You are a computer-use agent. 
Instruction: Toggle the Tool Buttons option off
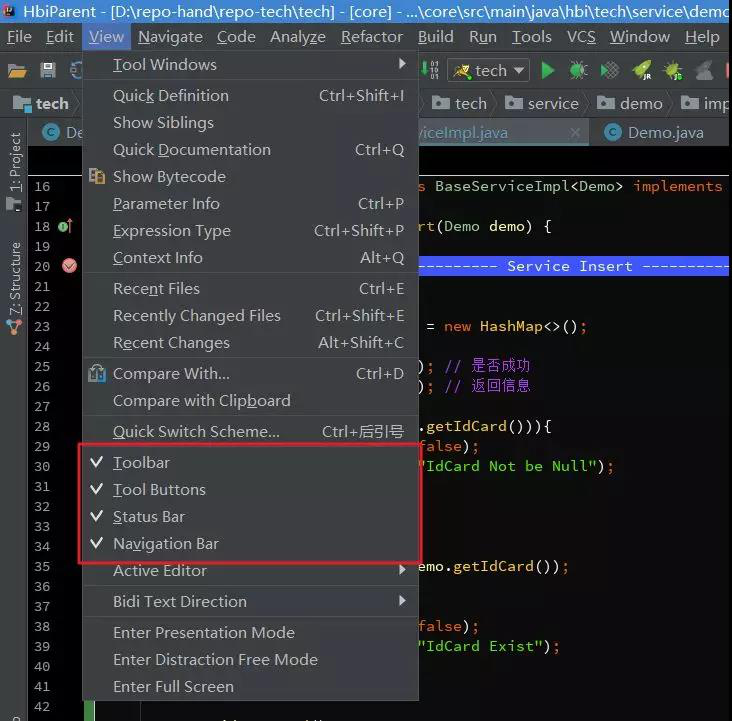(x=159, y=490)
